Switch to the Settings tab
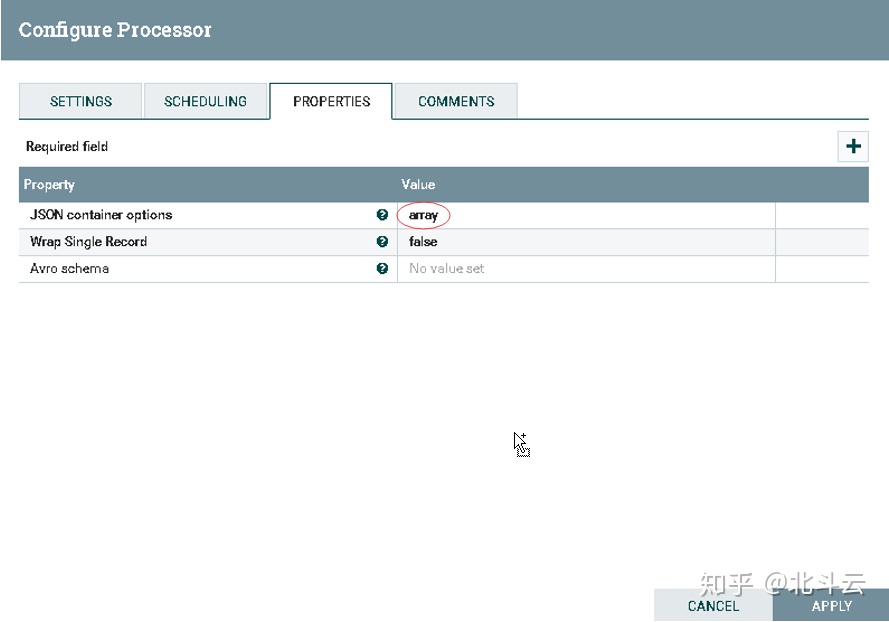 coord(81,101)
